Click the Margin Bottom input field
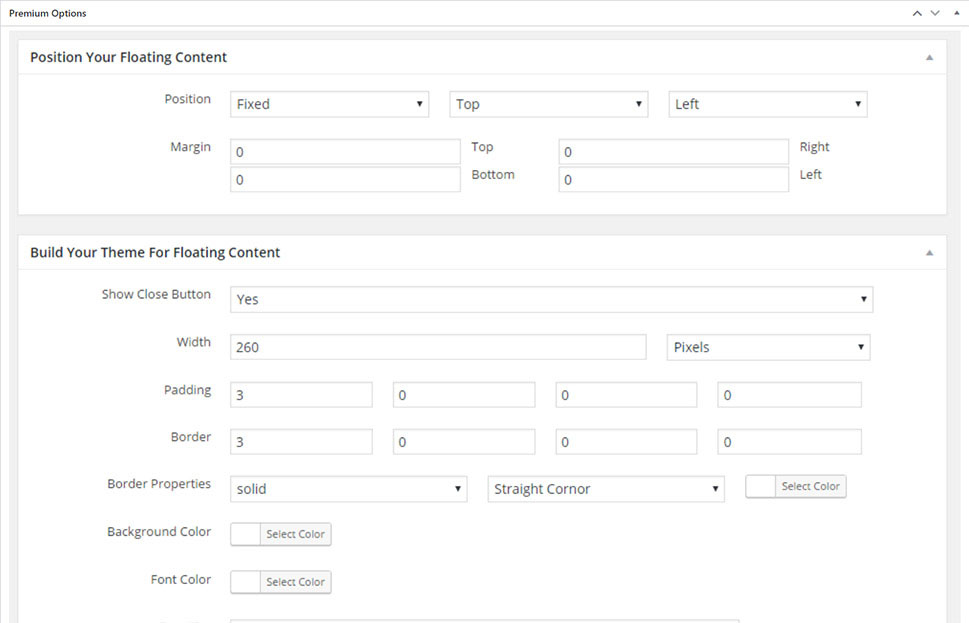The width and height of the screenshot is (969, 623). point(345,179)
